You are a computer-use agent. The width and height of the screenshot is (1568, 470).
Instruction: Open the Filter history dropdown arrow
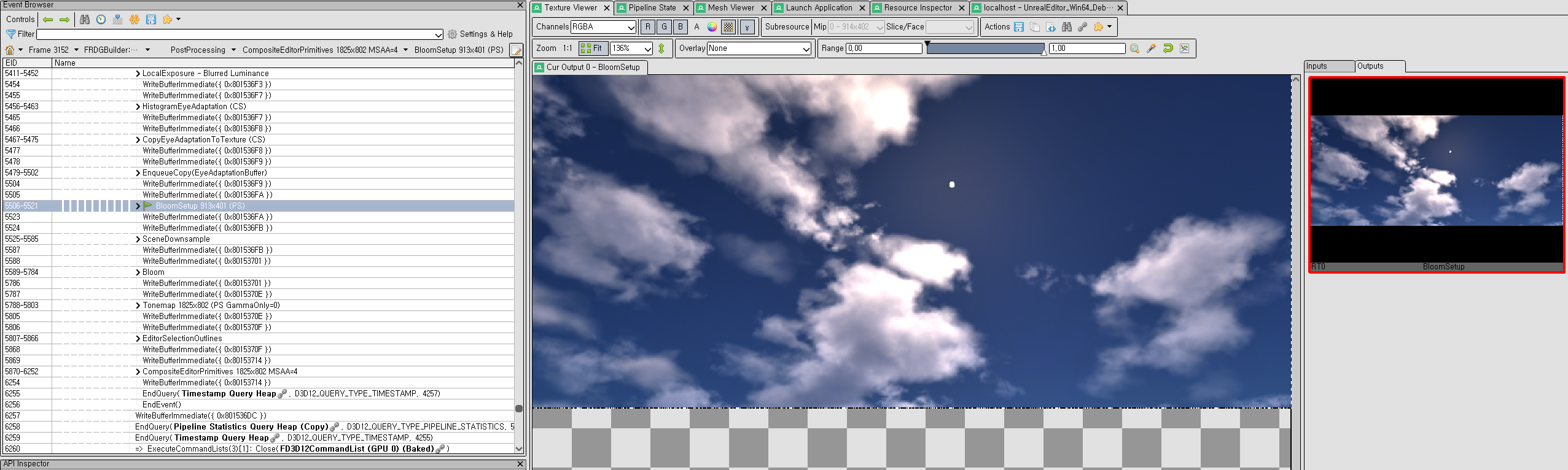(438, 35)
